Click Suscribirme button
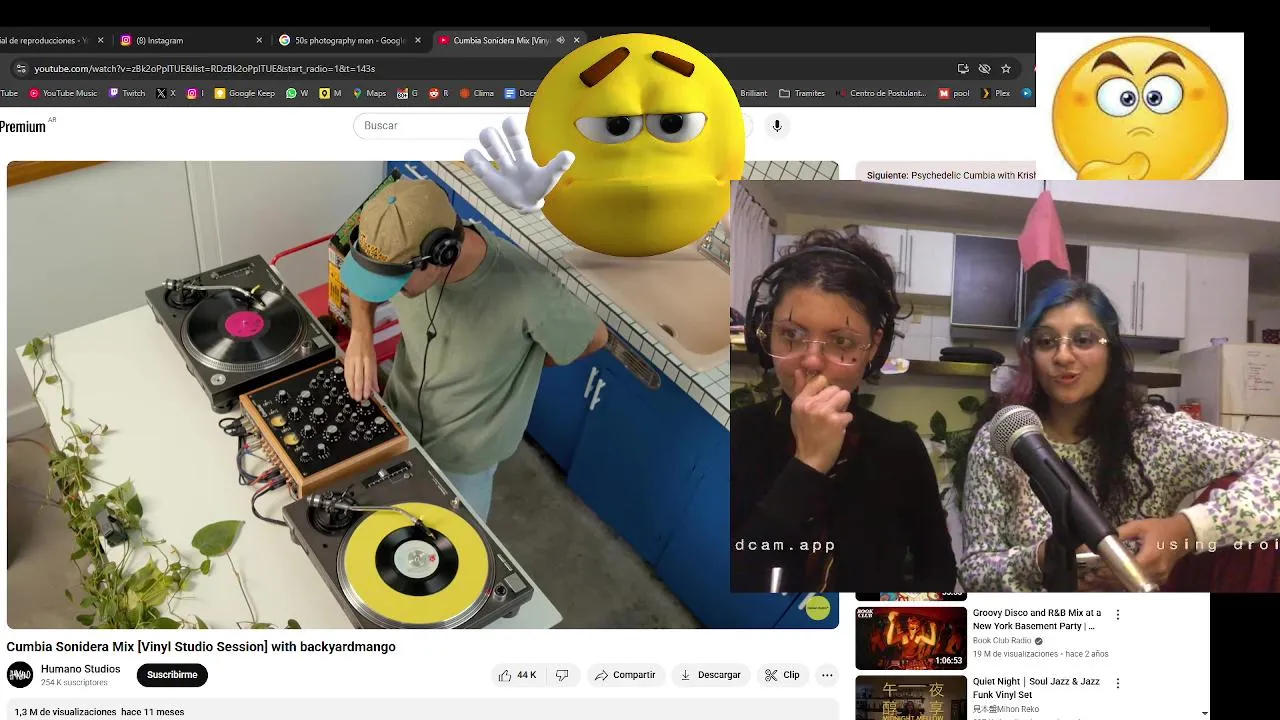Viewport: 1280px width, 720px height. coord(172,675)
